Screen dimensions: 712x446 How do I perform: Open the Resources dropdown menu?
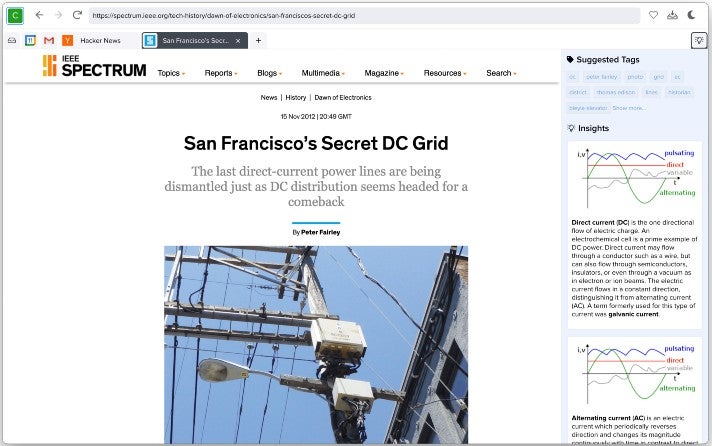[x=444, y=73]
